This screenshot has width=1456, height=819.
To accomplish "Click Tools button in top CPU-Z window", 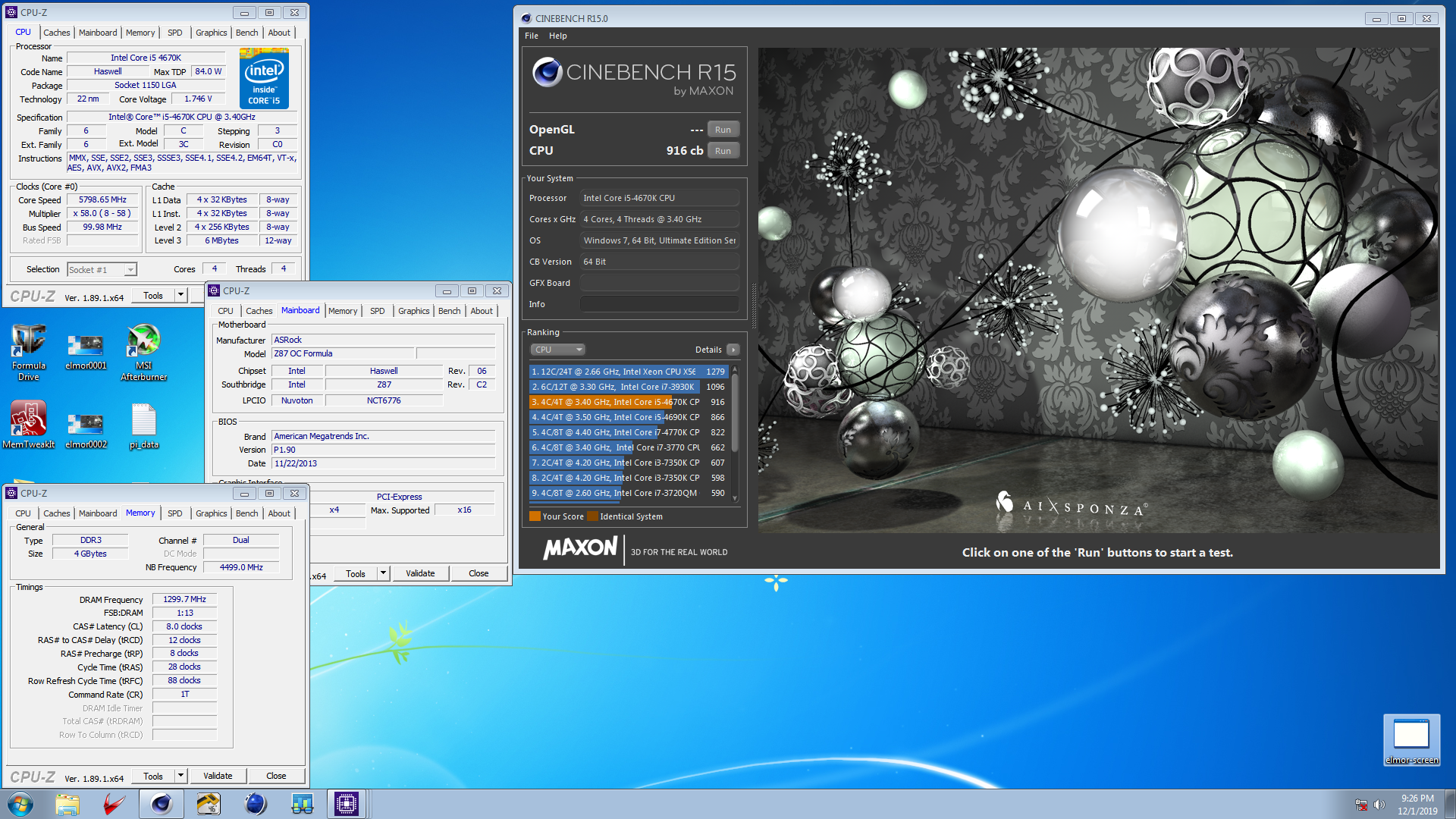I will pos(153,296).
